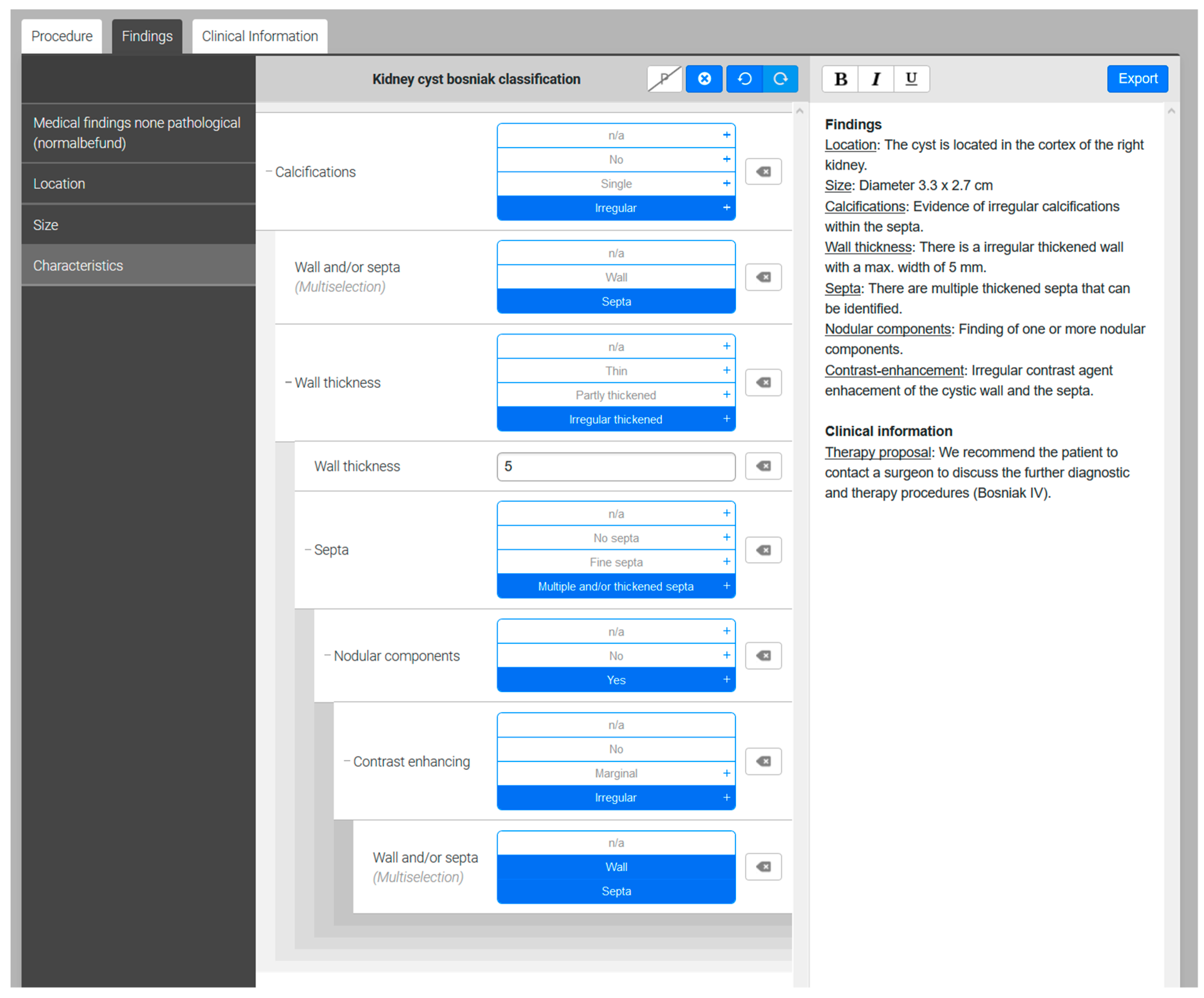Collapse the Nodular components section
Viewport: 1204px width, 998px height.
(327, 655)
